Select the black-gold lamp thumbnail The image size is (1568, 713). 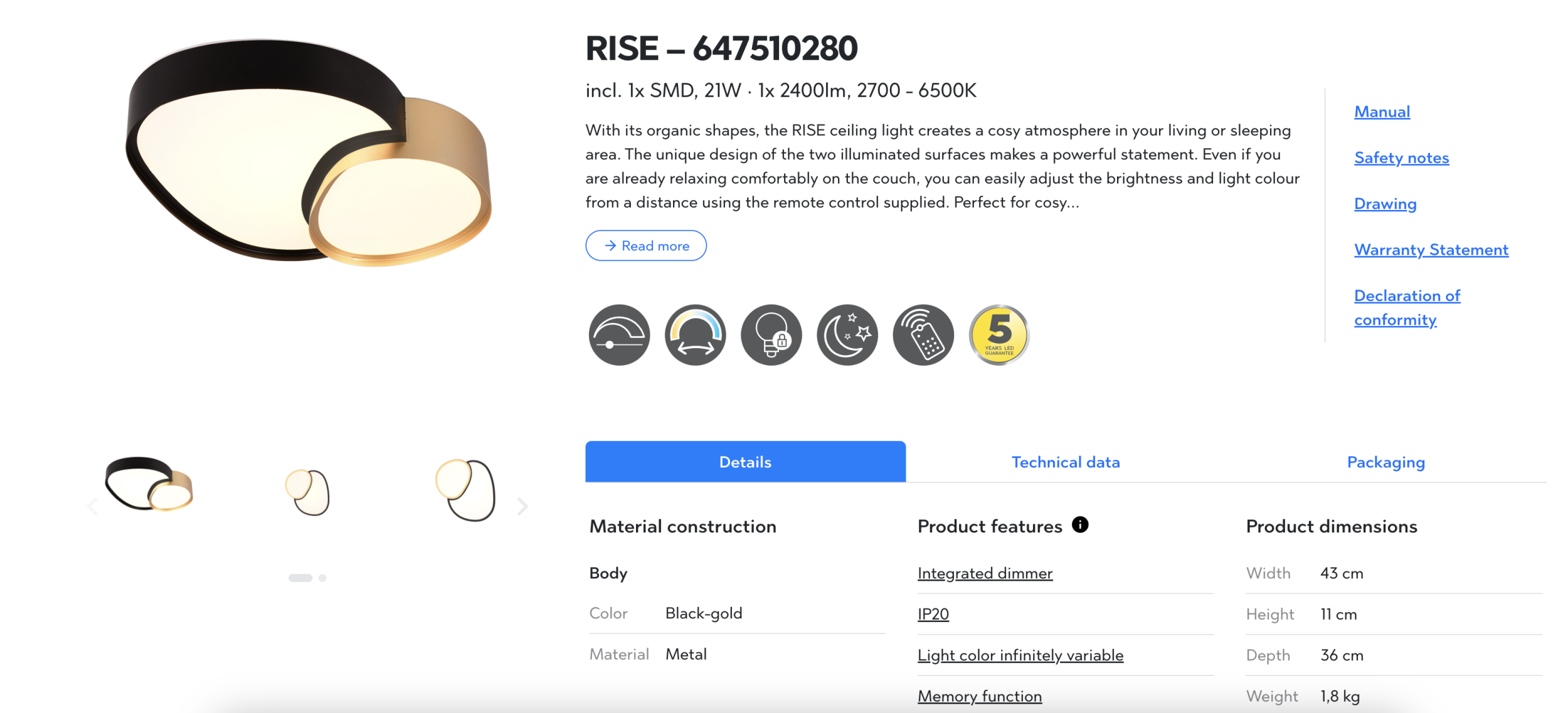[149, 484]
